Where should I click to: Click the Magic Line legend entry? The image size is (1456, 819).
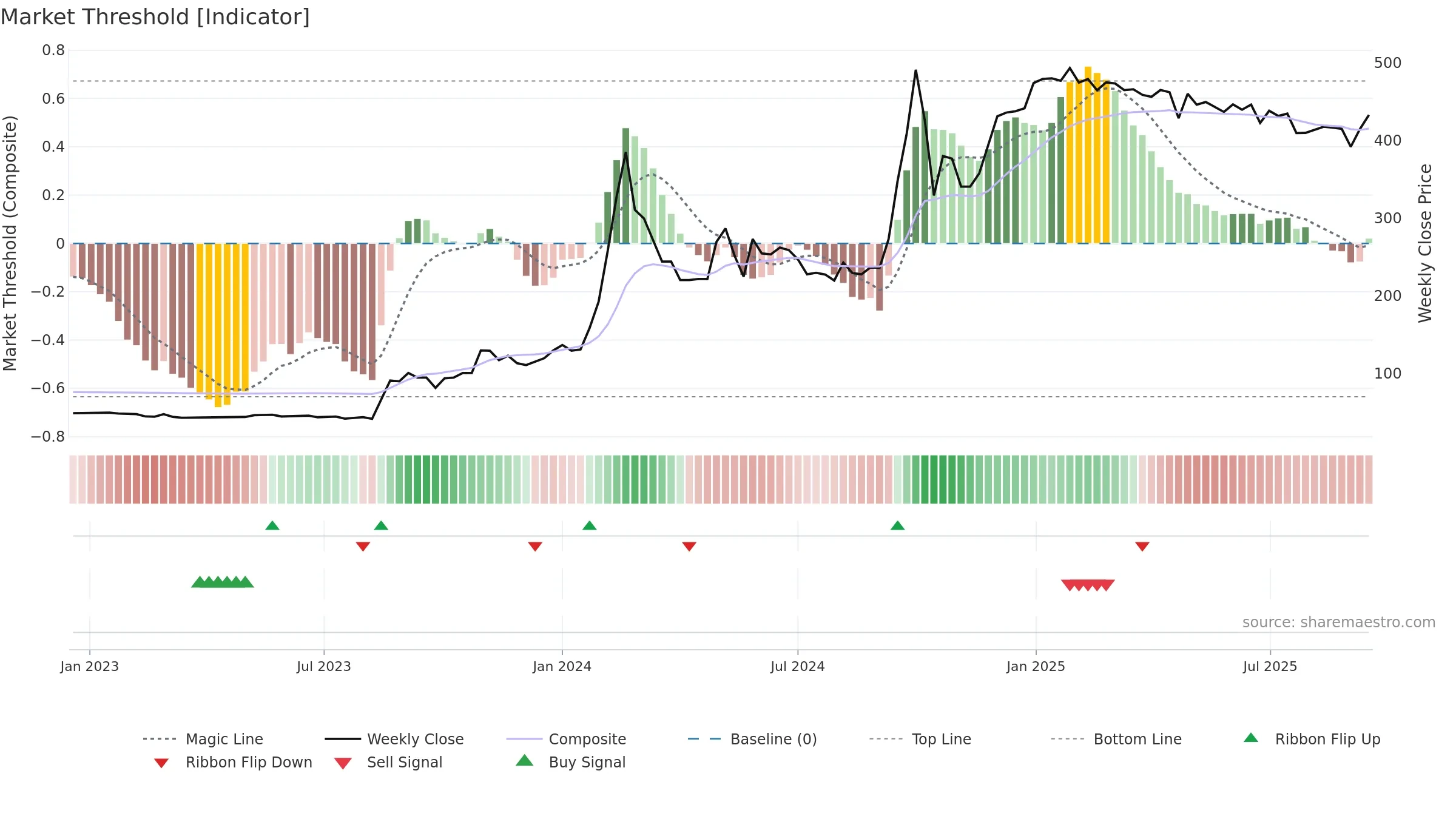coord(203,739)
